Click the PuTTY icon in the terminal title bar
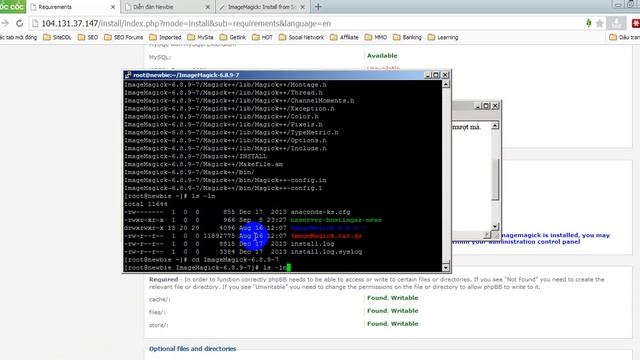640x360 pixels. (x=128, y=75)
